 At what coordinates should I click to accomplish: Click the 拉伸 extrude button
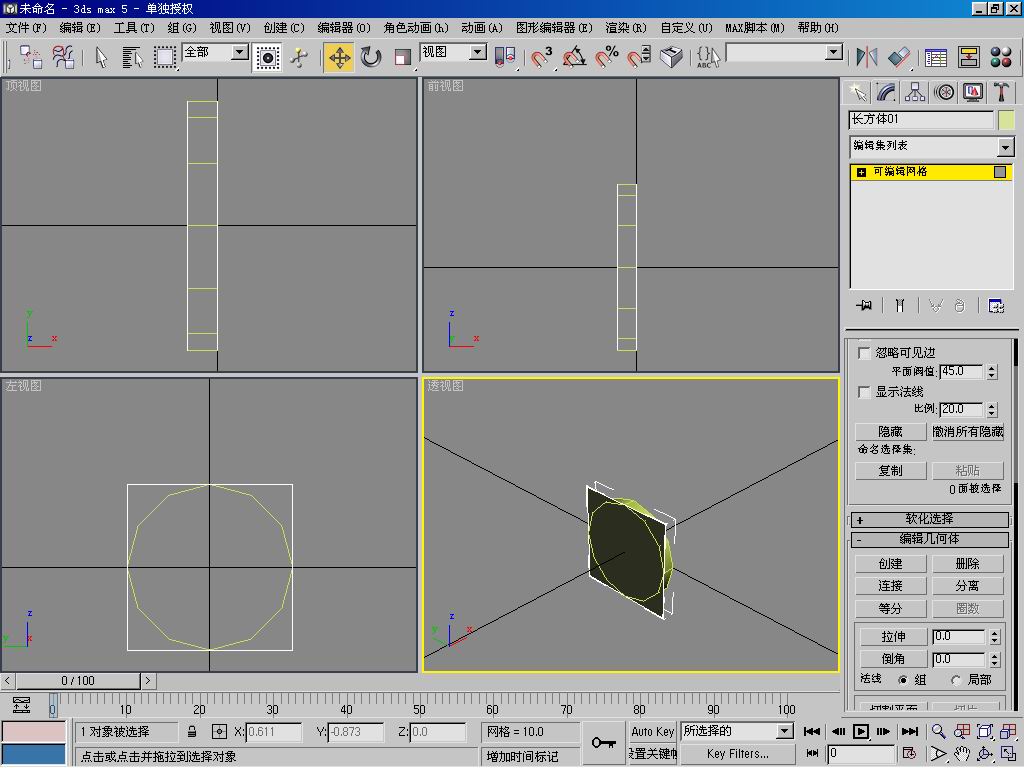892,636
